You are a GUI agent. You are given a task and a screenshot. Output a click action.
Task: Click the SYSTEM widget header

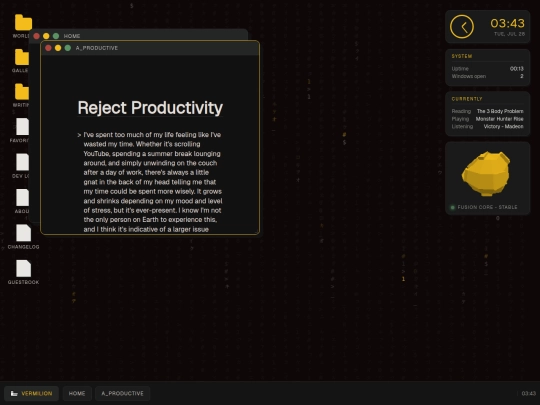[462, 56]
